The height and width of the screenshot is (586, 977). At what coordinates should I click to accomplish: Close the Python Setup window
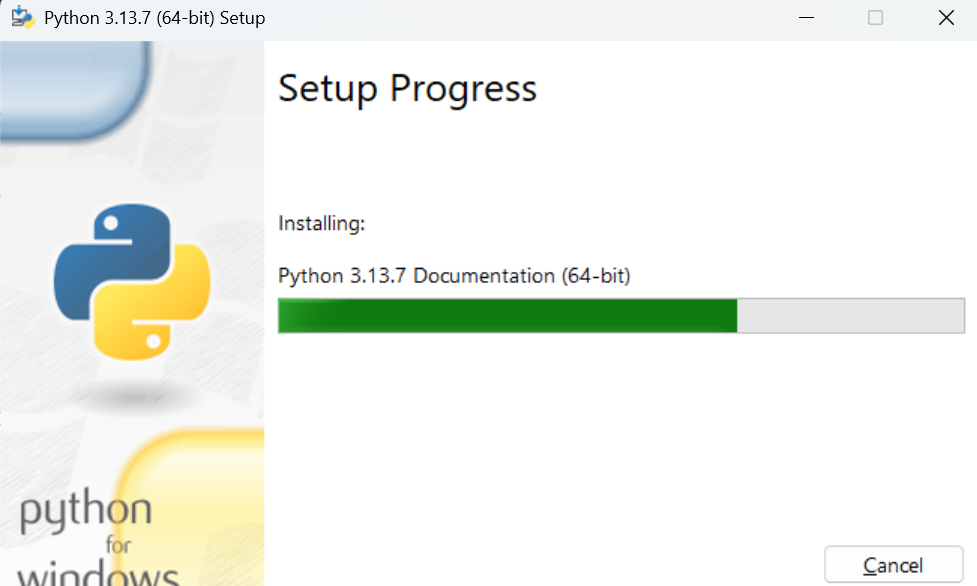945,18
